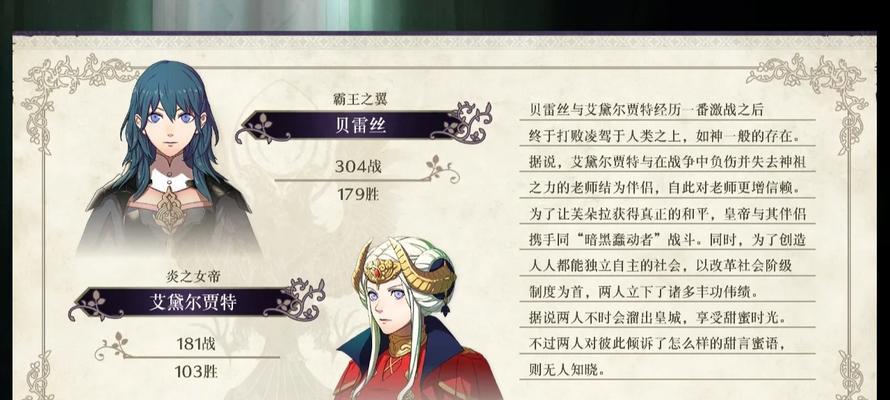Image resolution: width=890 pixels, height=400 pixels.
Task: Click the 181战 battle count
Action: [x=195, y=343]
